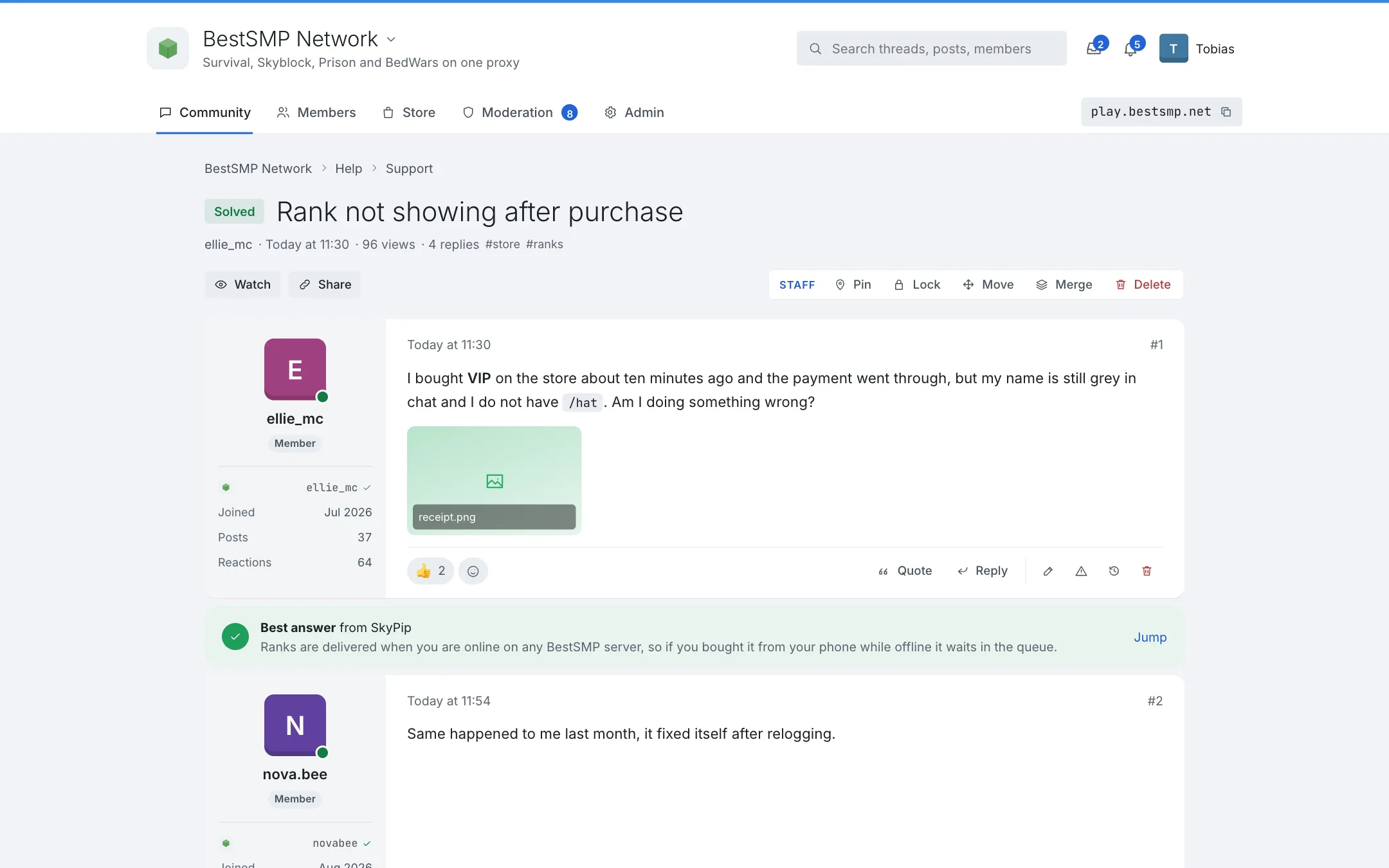Open the nova.bee avatar
This screenshot has width=1389, height=868.
point(295,725)
